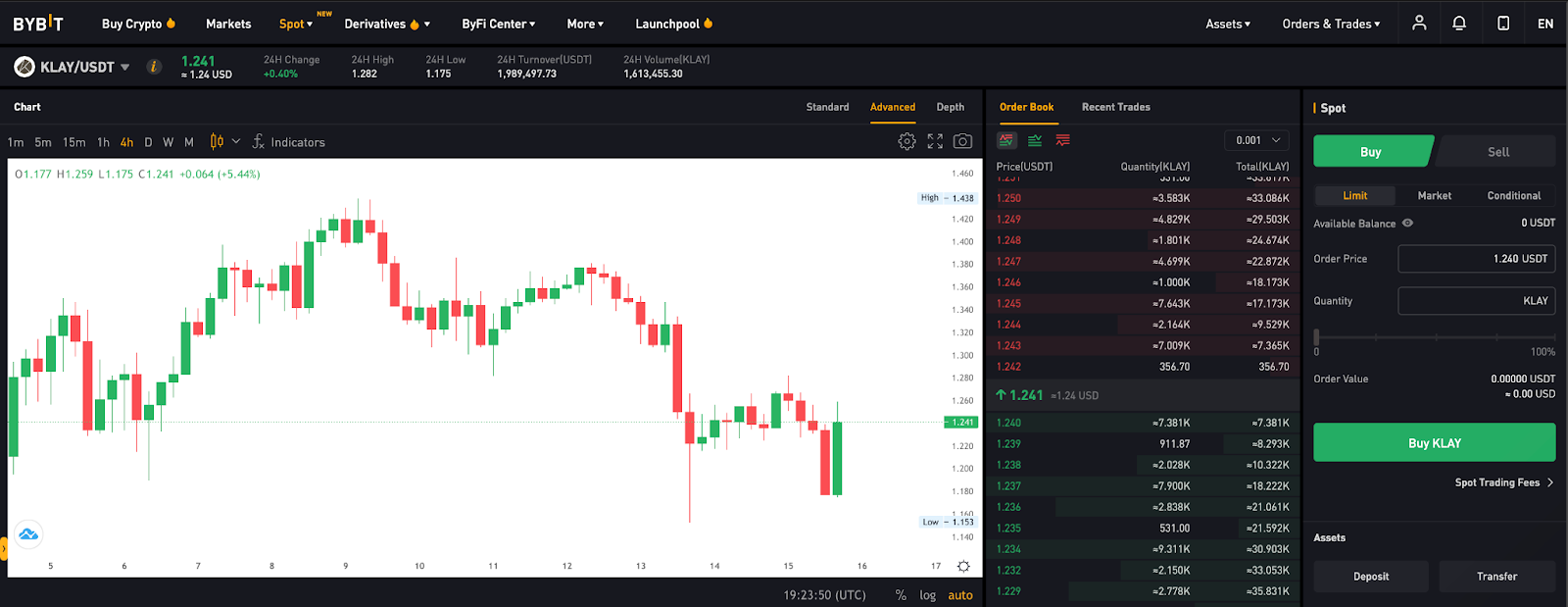Click the mobile app download icon

[x=1503, y=23]
